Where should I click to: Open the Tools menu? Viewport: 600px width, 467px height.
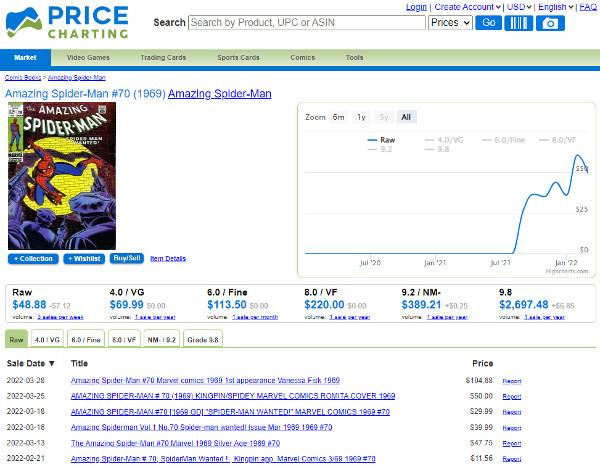[x=354, y=57]
